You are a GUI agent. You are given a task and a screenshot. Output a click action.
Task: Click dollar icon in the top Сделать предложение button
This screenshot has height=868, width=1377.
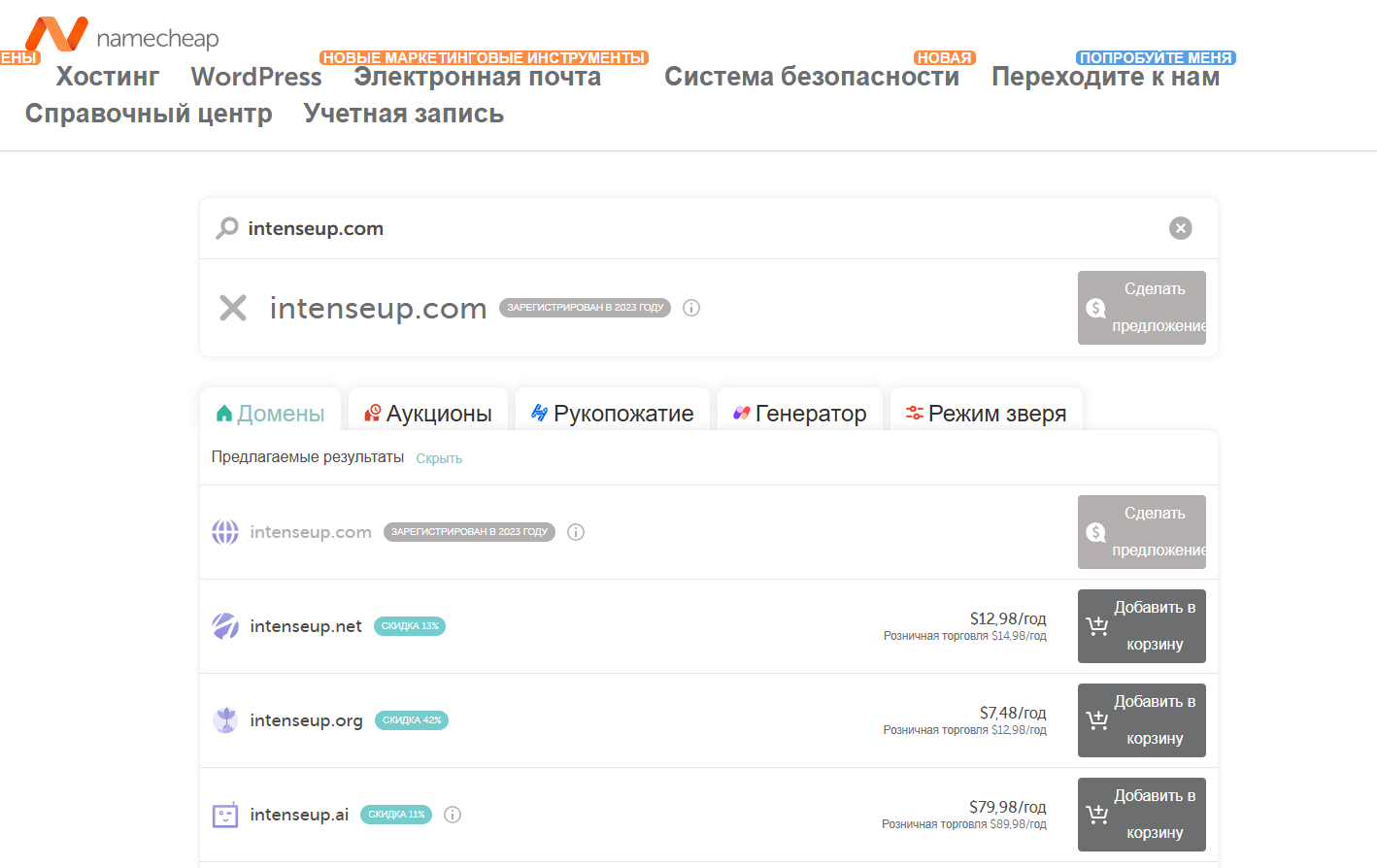click(1096, 308)
